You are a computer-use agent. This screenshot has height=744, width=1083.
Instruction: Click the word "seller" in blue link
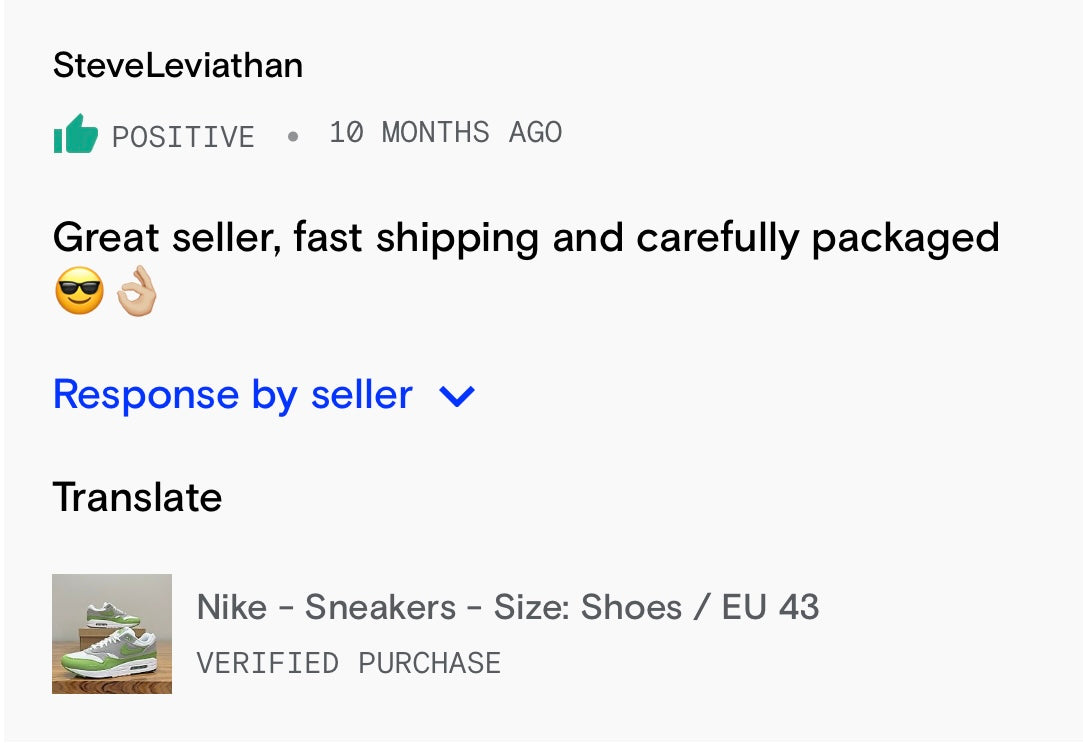click(x=361, y=395)
